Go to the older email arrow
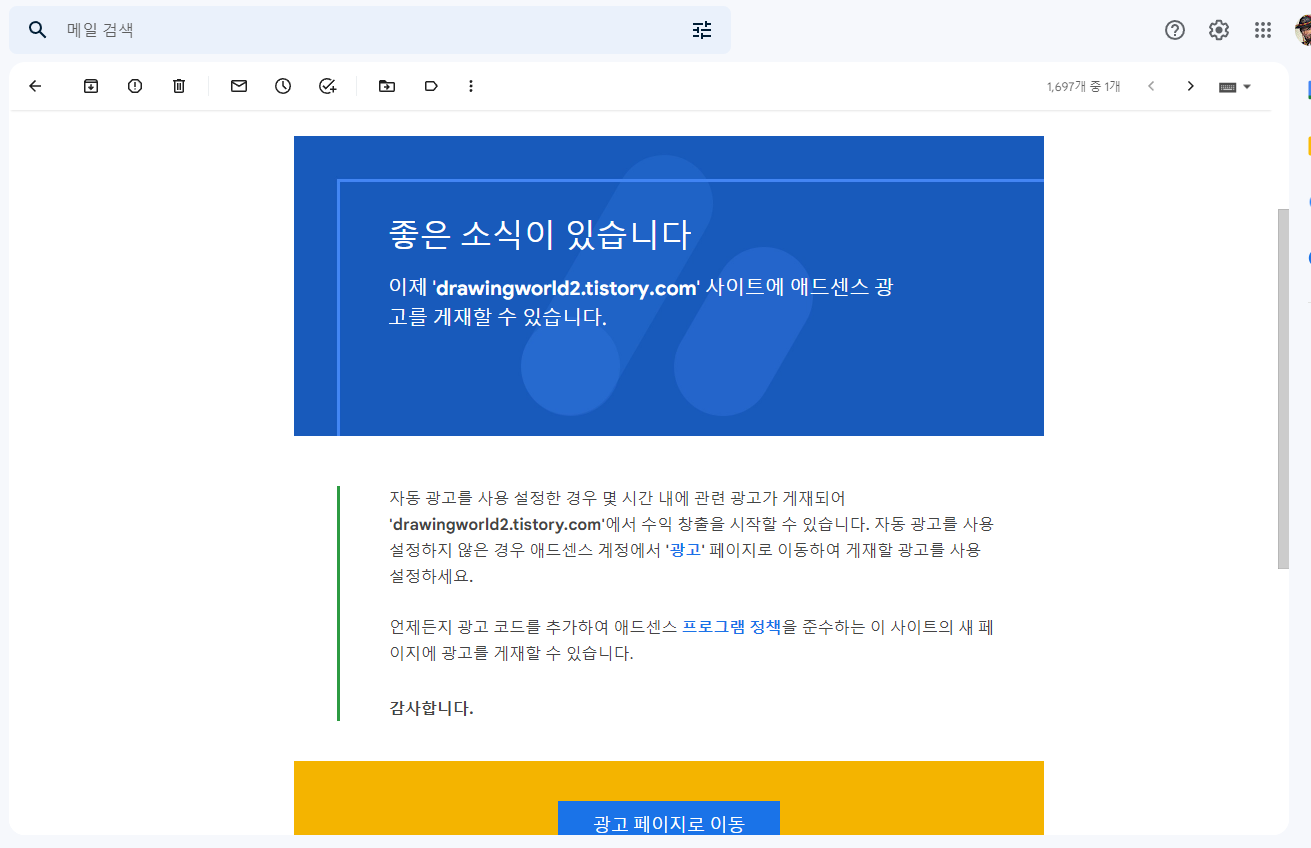 coord(1190,86)
